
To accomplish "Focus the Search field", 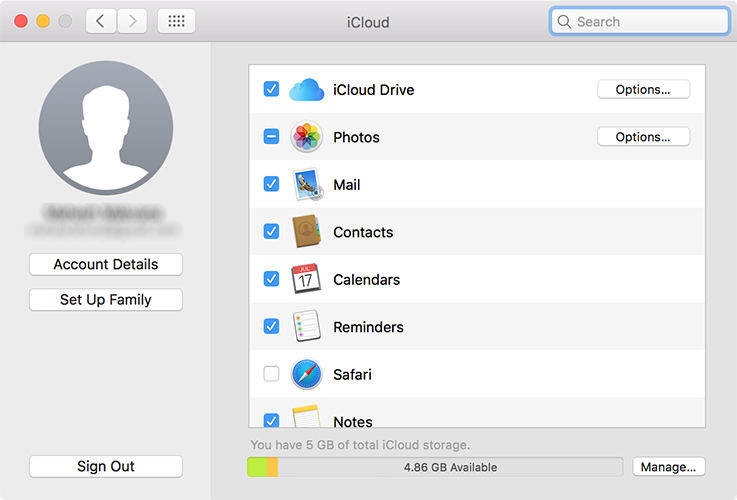I will click(640, 22).
